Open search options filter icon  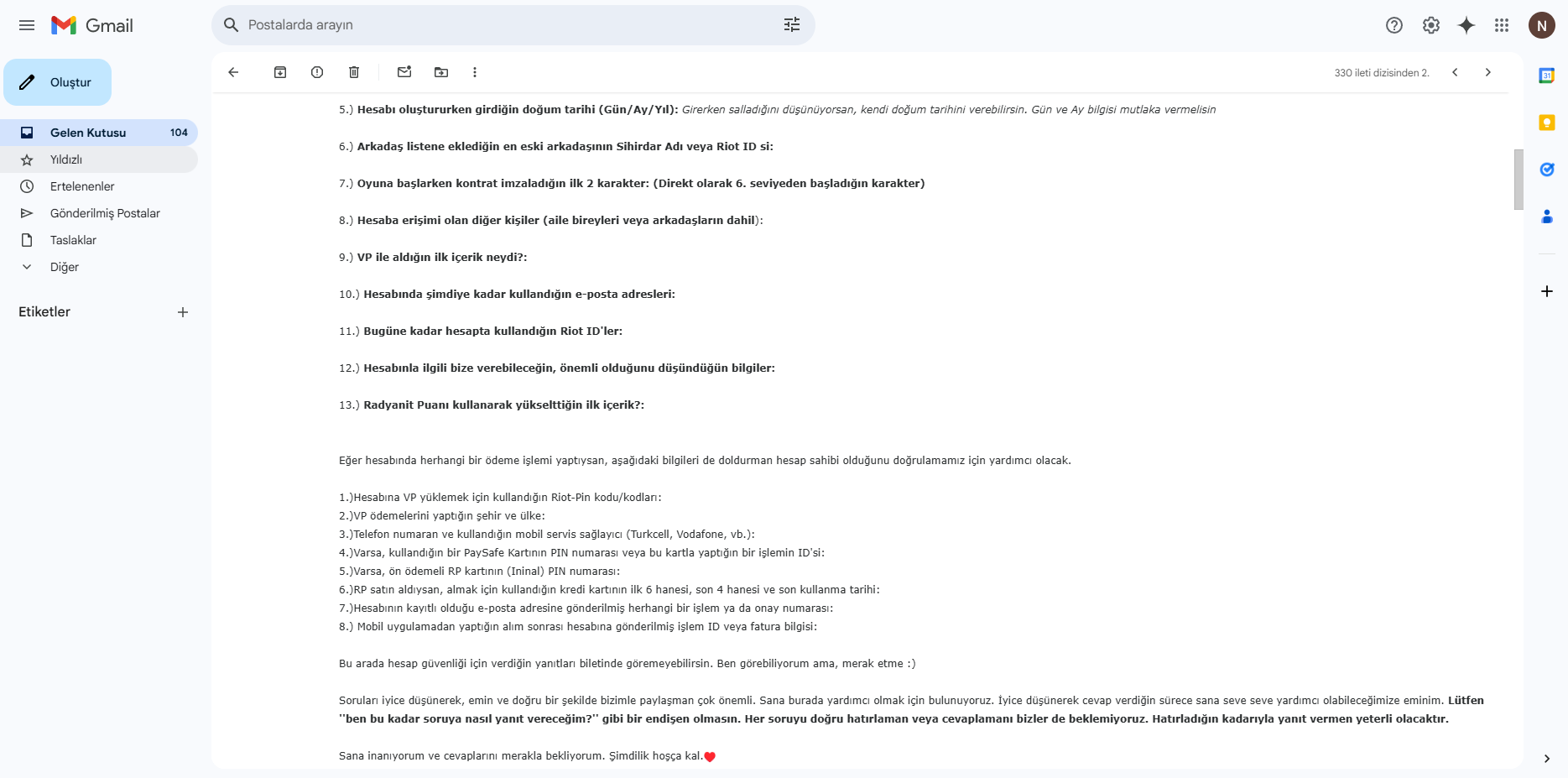pyautogui.click(x=792, y=25)
